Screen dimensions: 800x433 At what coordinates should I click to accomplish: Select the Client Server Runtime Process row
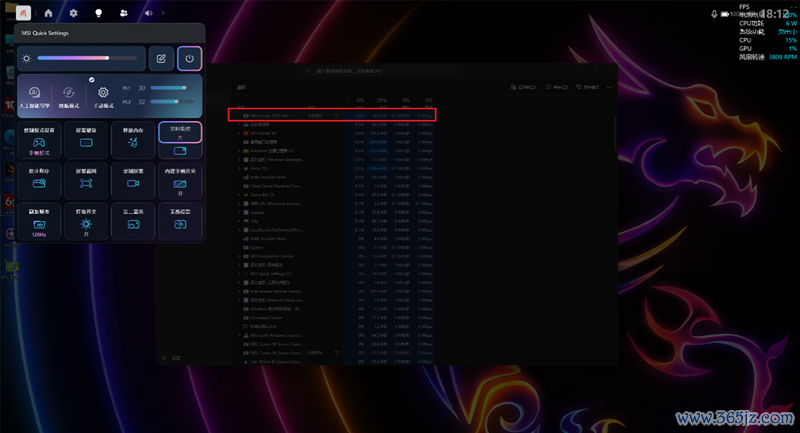click(x=334, y=186)
